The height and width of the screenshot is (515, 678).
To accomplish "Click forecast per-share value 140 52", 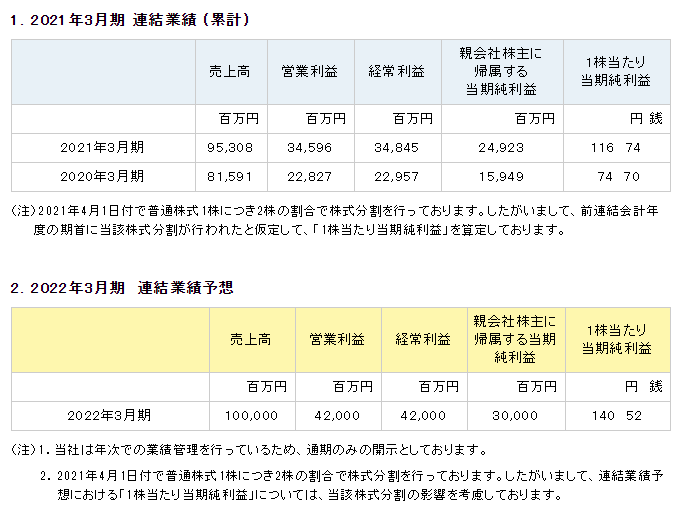I will tap(617, 416).
